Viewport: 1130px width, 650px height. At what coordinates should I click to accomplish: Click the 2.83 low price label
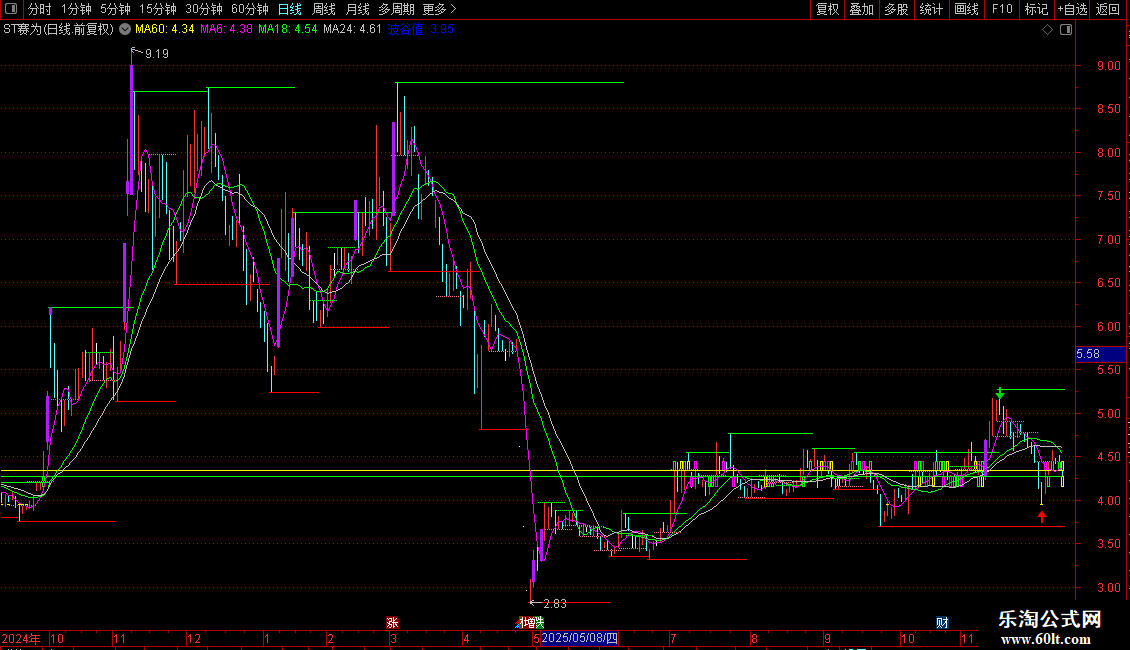point(555,604)
